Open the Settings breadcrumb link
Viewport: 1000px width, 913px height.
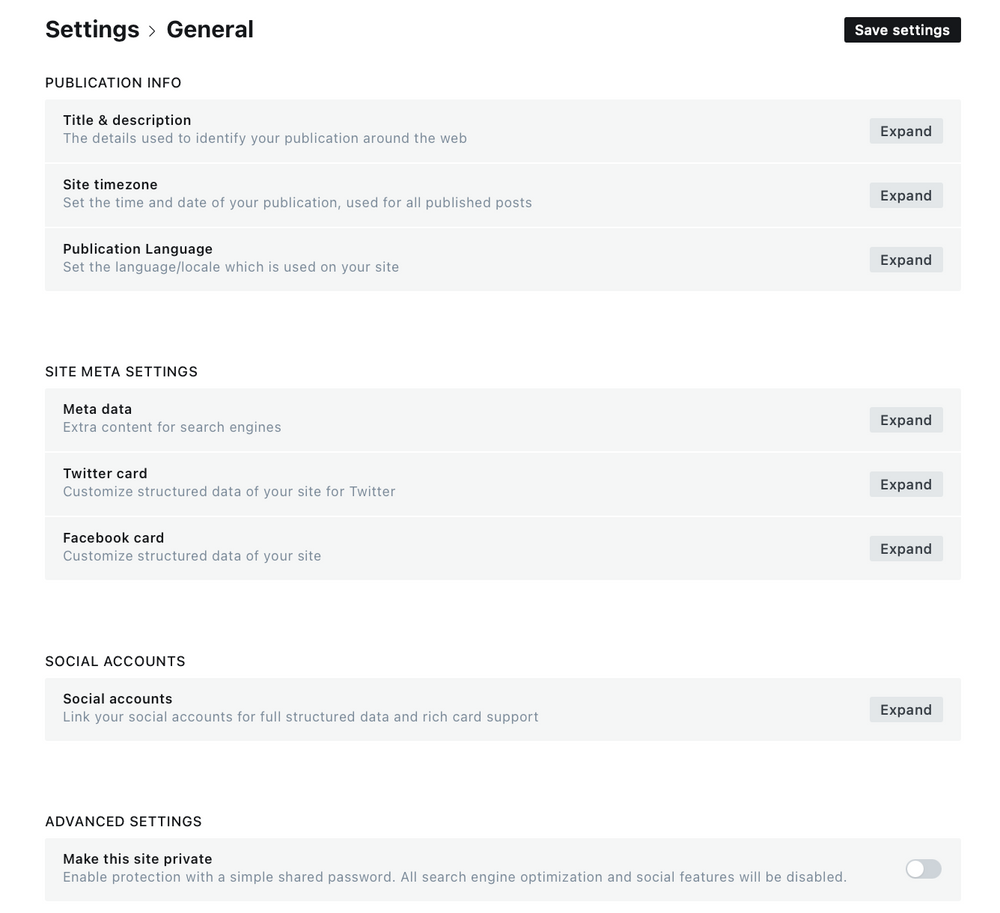tap(92, 29)
